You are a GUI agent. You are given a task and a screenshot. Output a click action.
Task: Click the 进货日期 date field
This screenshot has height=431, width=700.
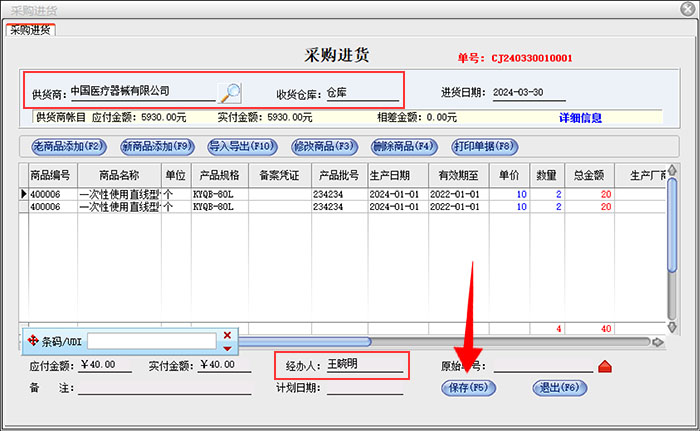click(529, 93)
